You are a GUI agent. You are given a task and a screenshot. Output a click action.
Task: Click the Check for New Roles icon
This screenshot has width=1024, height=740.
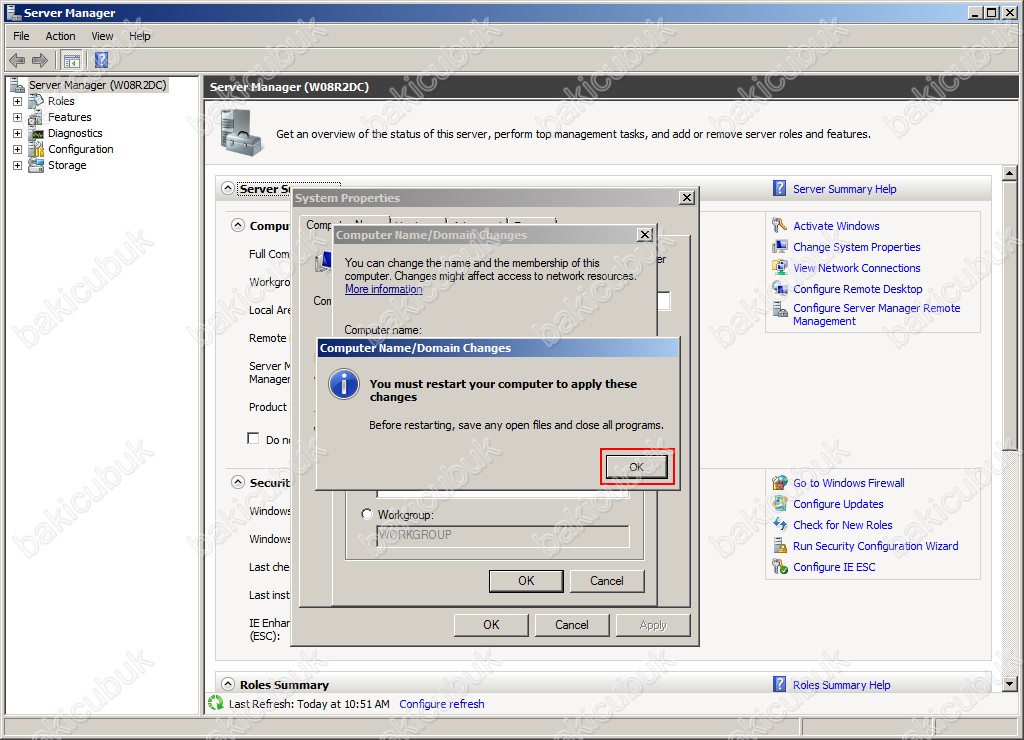779,525
